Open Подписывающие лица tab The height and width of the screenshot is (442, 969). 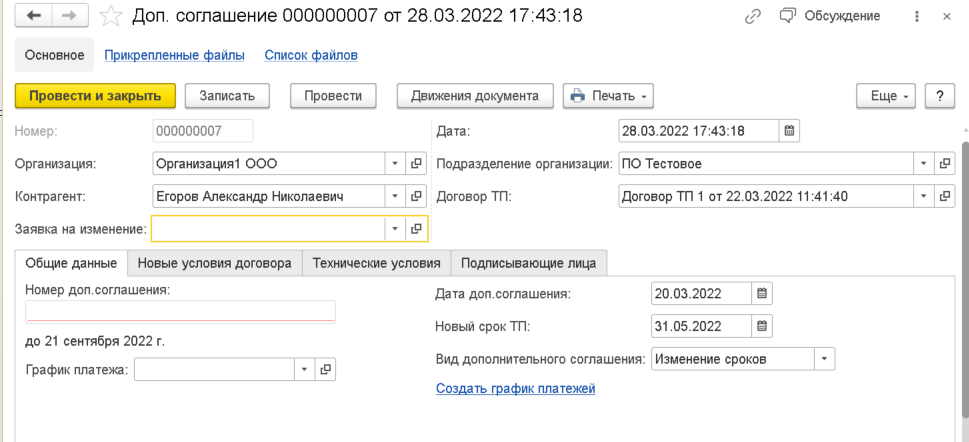529,263
